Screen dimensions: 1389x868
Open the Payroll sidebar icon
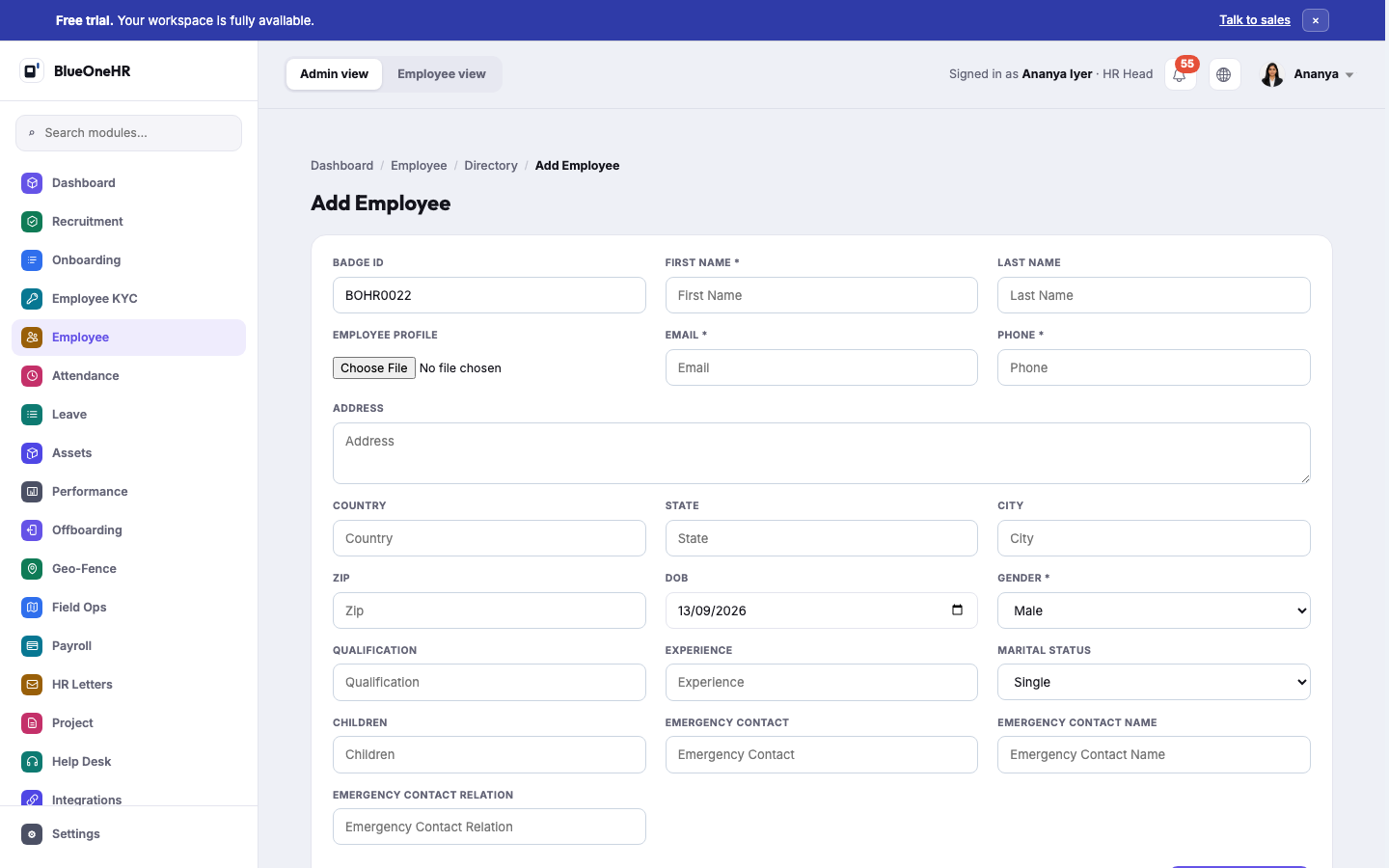click(x=32, y=646)
